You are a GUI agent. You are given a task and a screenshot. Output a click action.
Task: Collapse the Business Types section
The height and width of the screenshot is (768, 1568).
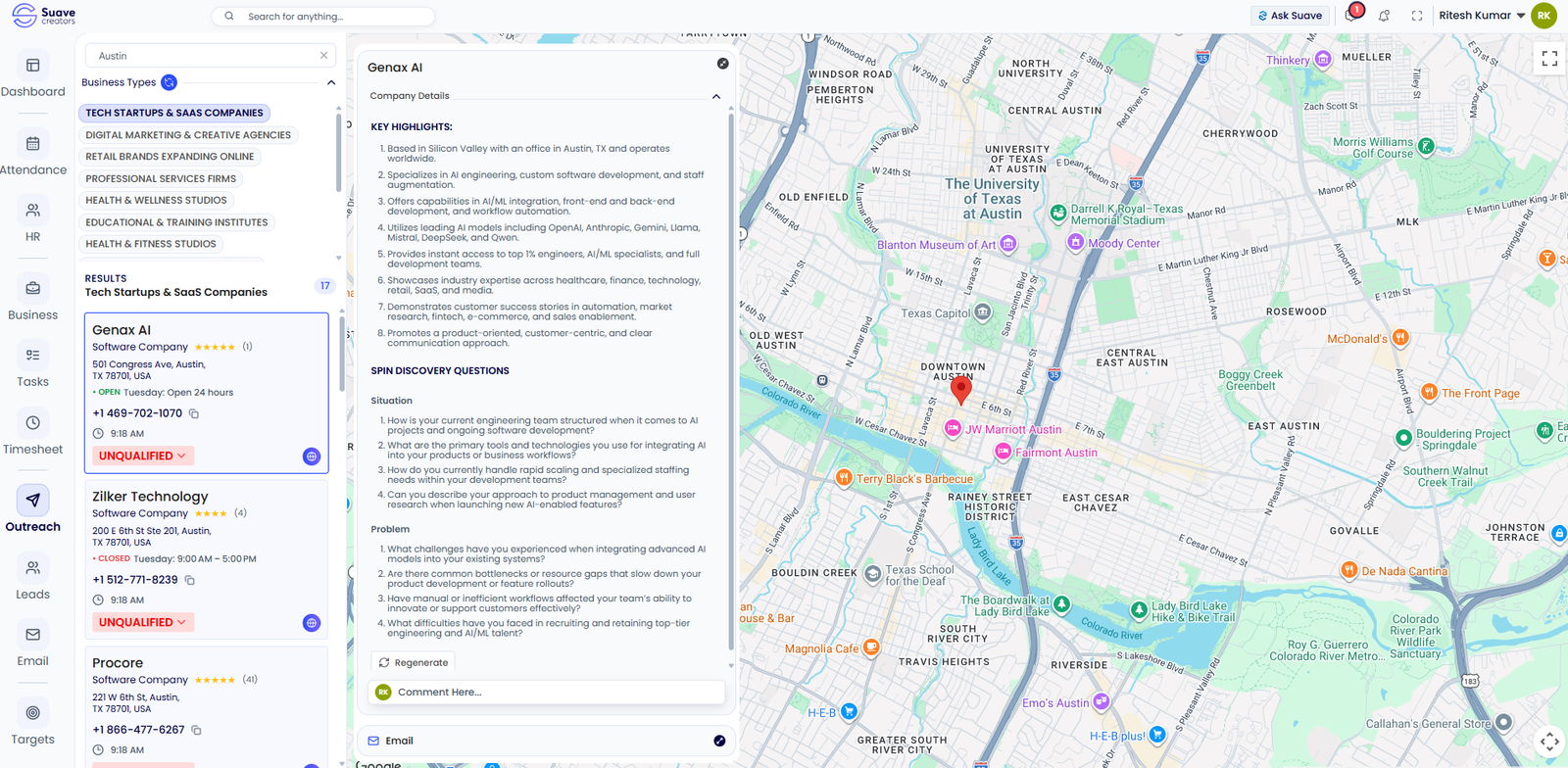[331, 82]
